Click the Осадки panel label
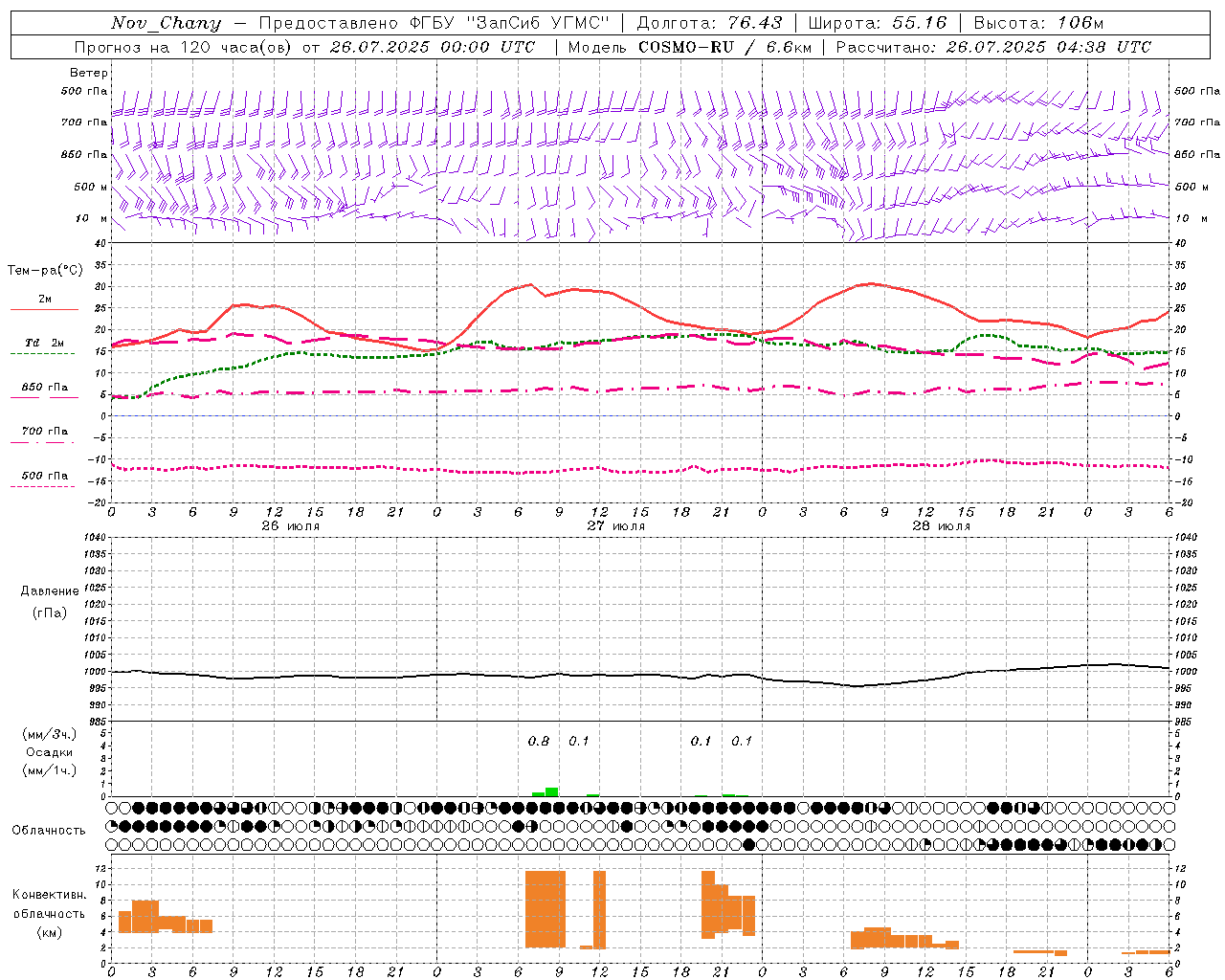 pos(50,752)
